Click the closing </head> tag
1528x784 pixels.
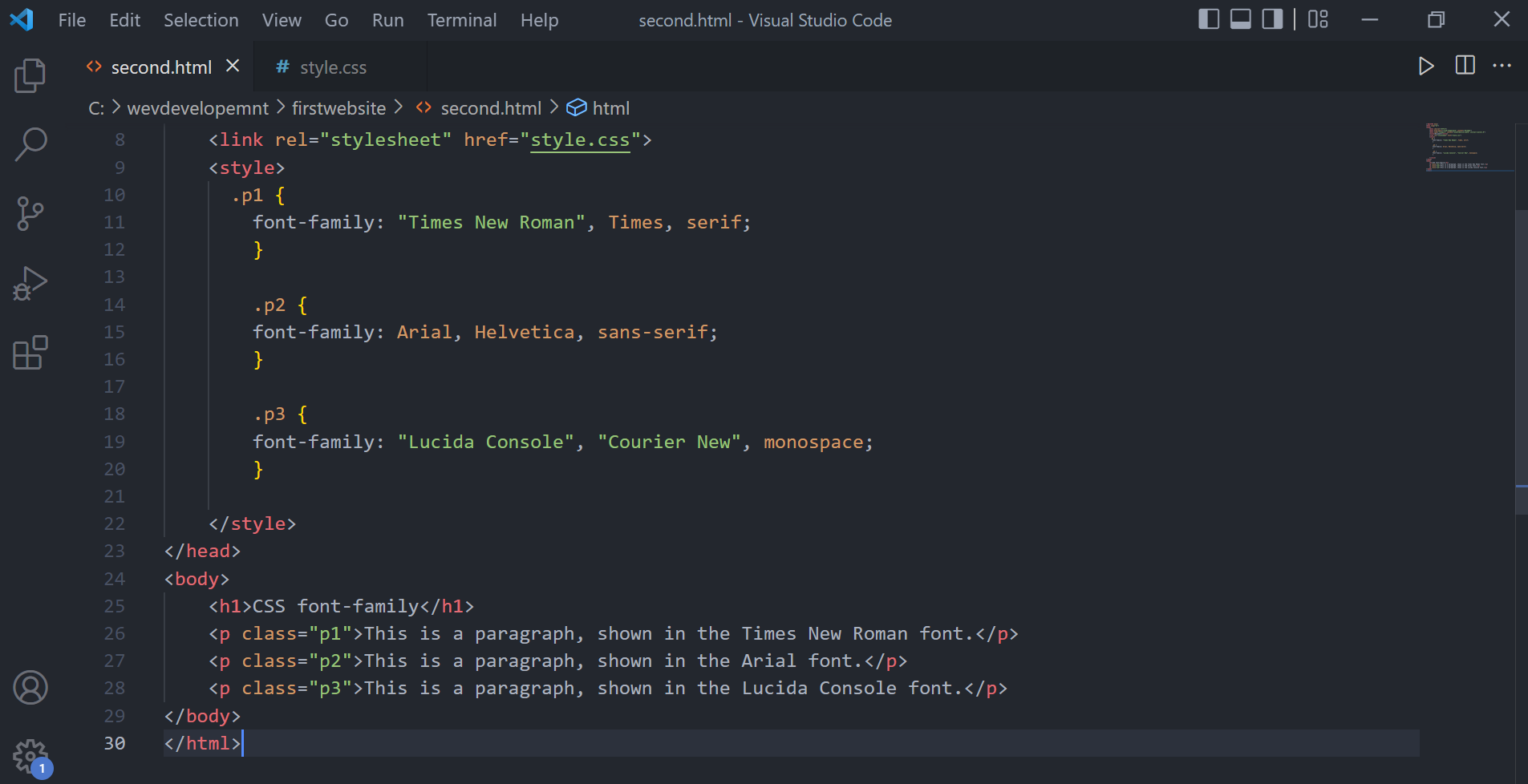pyautogui.click(x=202, y=551)
